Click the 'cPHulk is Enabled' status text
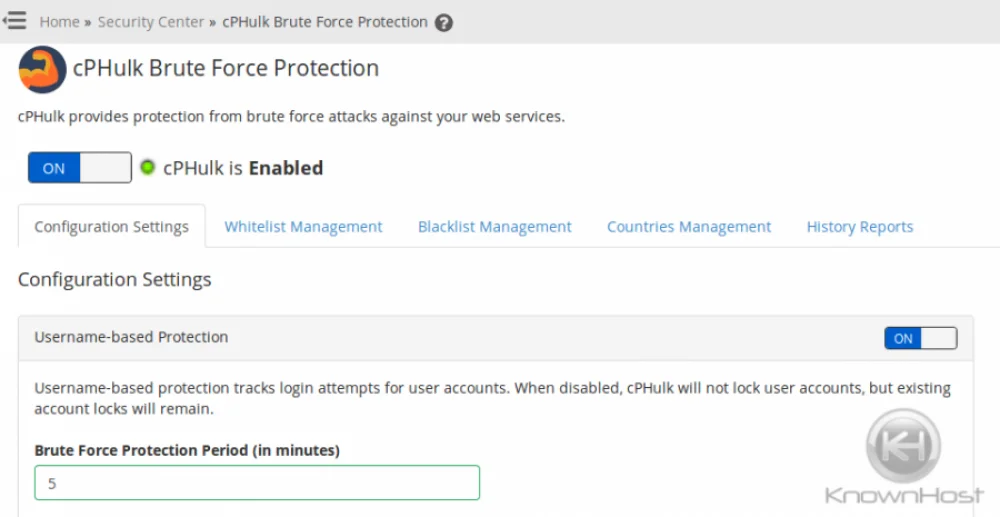Image resolution: width=1000 pixels, height=517 pixels. [x=243, y=168]
